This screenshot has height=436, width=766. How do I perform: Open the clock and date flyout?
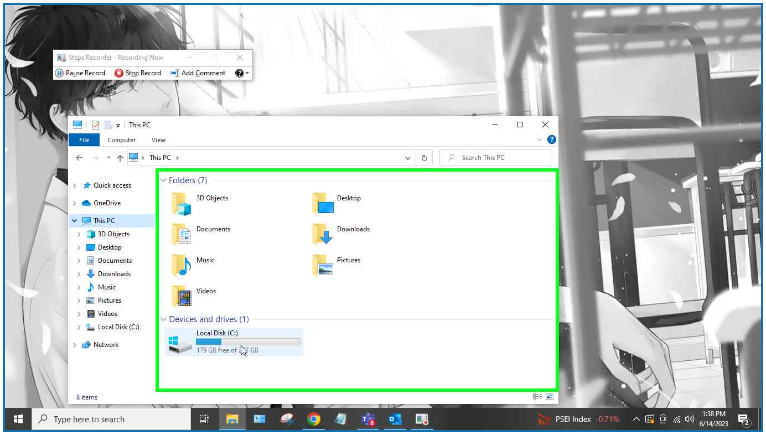[714, 419]
